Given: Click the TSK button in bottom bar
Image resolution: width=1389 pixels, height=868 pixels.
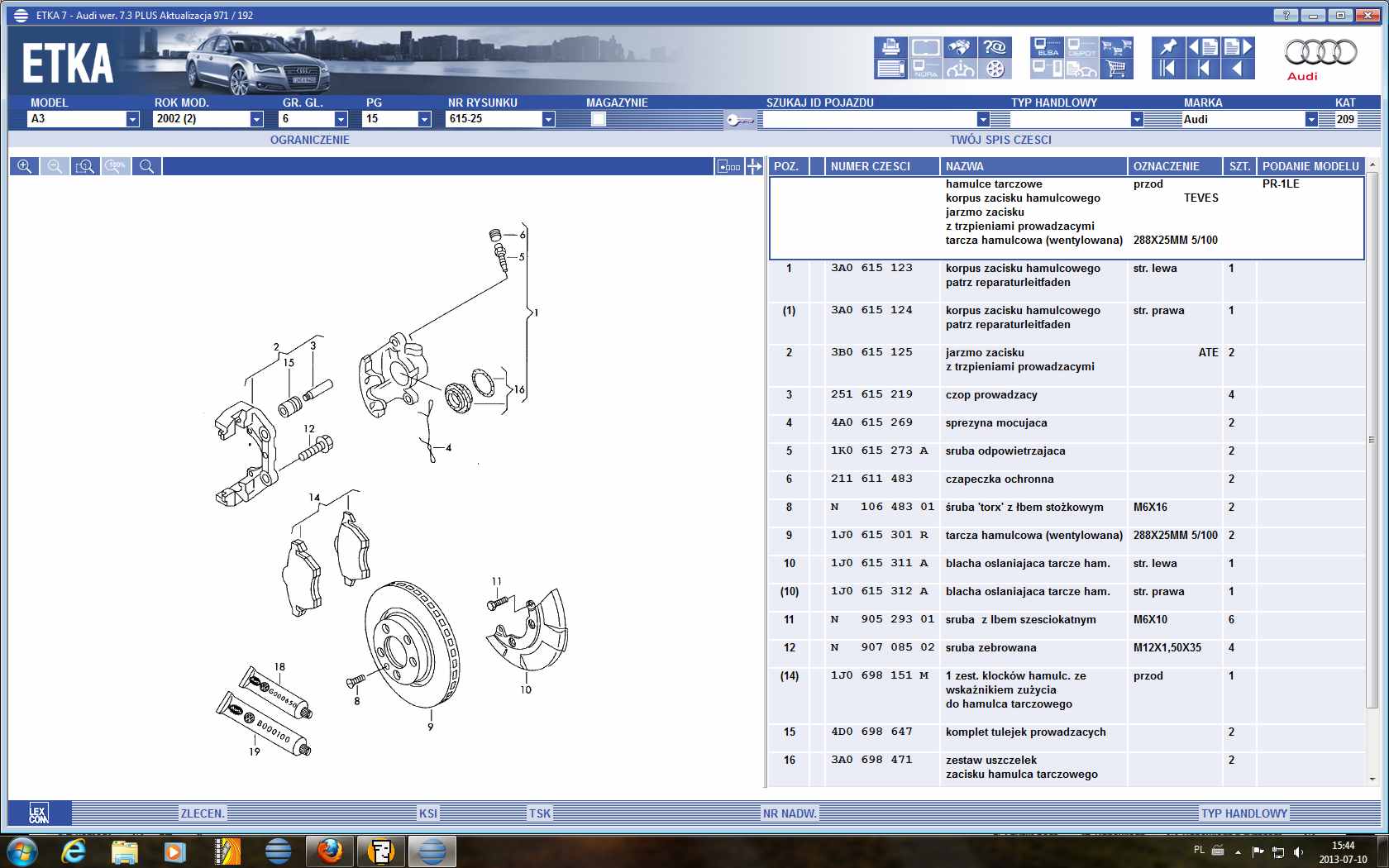Looking at the screenshot, I should tap(540, 813).
